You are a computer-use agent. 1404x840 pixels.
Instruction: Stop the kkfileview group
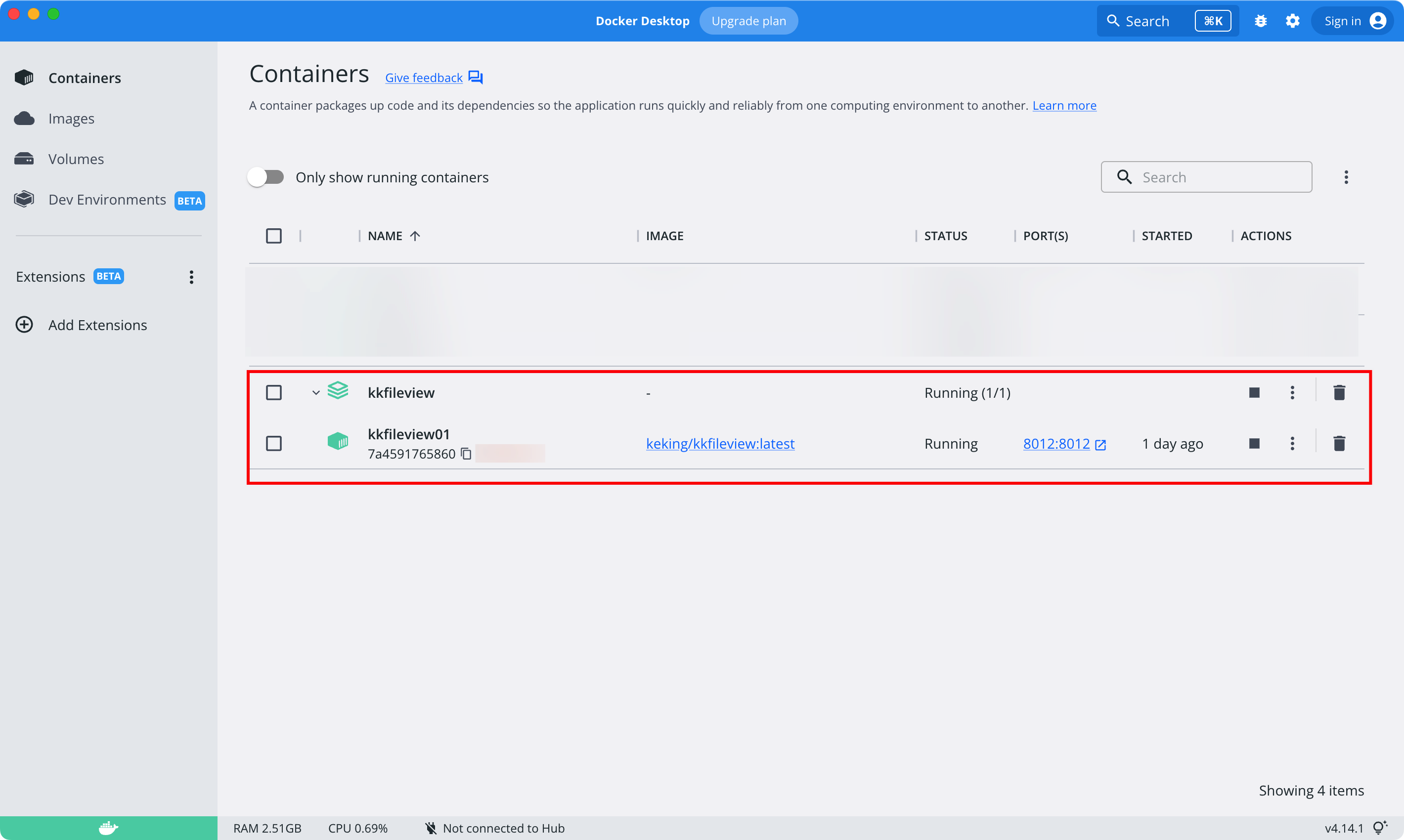click(x=1255, y=392)
